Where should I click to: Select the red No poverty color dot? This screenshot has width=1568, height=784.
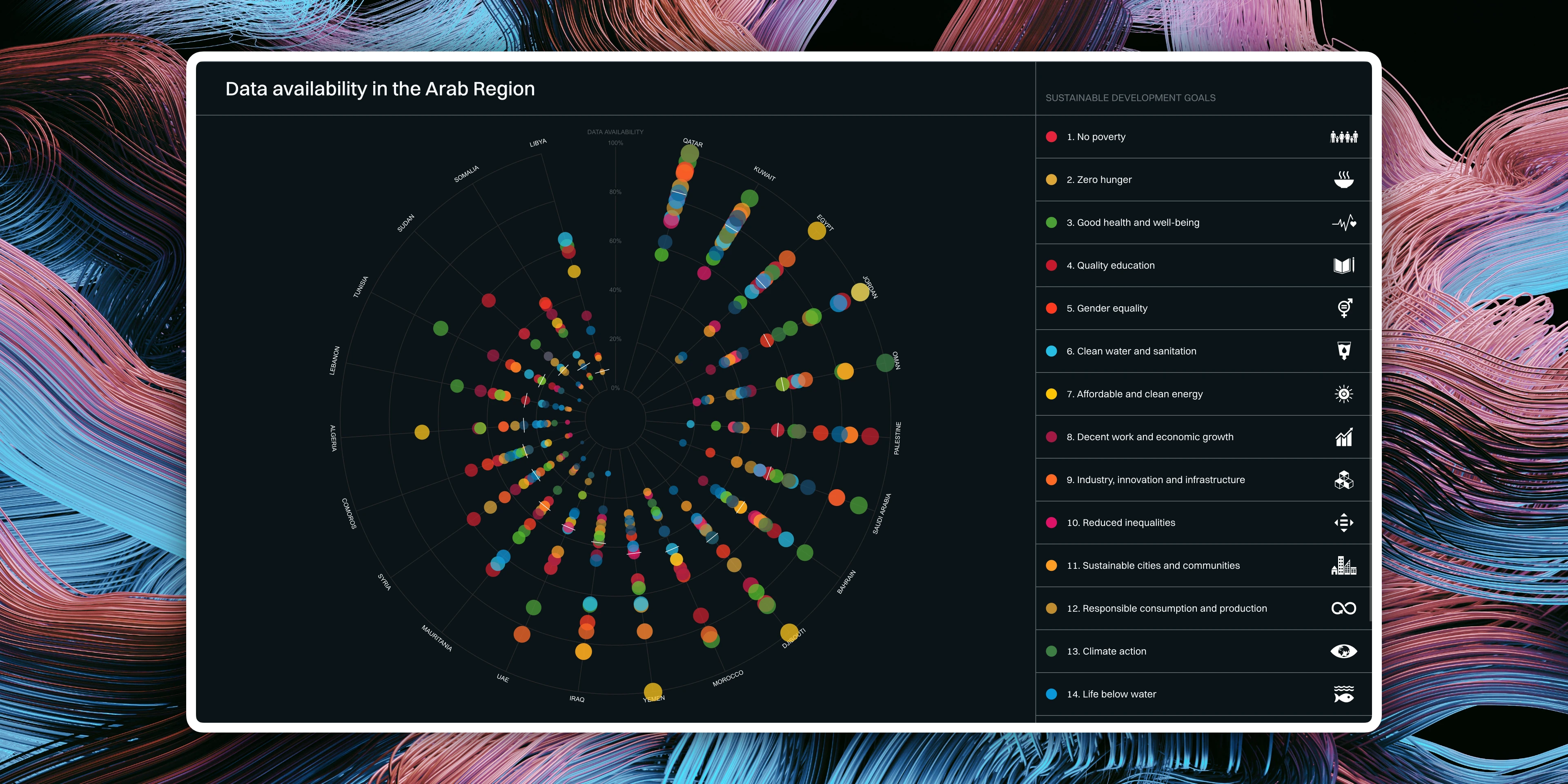[x=1051, y=137]
